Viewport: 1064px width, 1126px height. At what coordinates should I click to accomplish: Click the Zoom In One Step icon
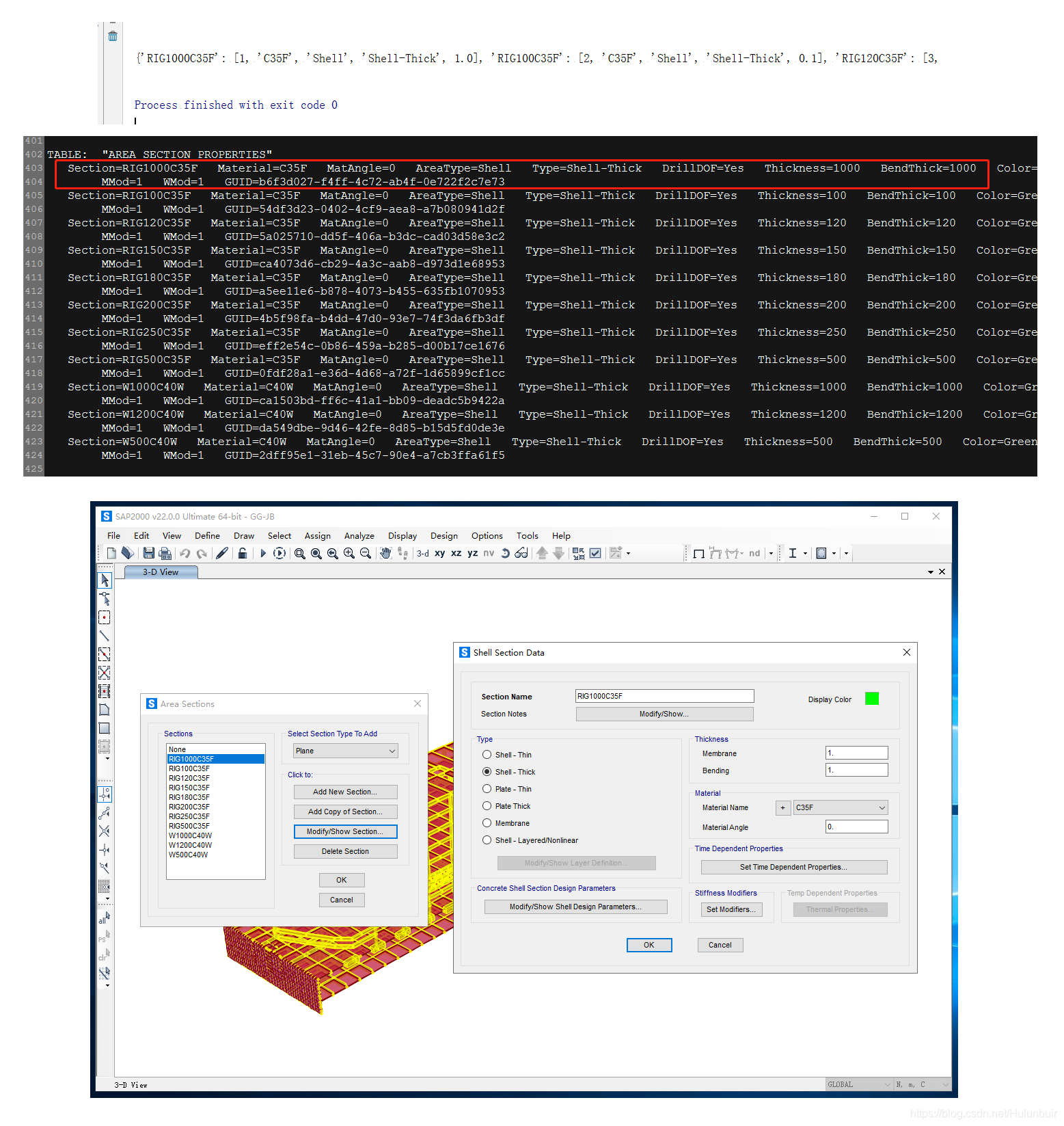pos(349,553)
